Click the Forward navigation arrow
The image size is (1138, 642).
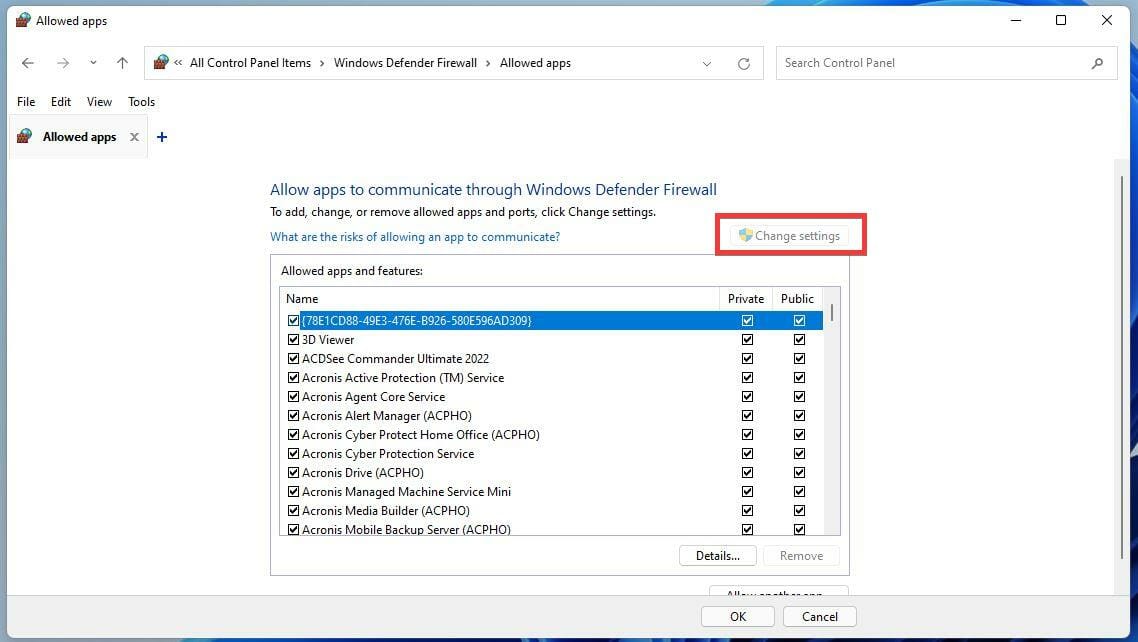[x=63, y=63]
